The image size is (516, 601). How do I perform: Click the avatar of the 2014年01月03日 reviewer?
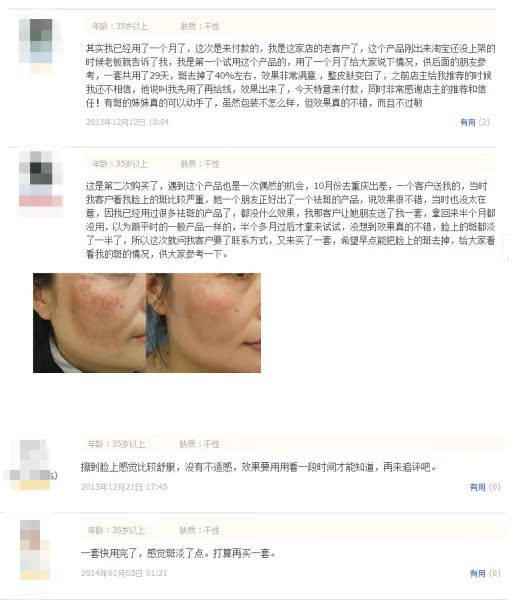[x=35, y=550]
